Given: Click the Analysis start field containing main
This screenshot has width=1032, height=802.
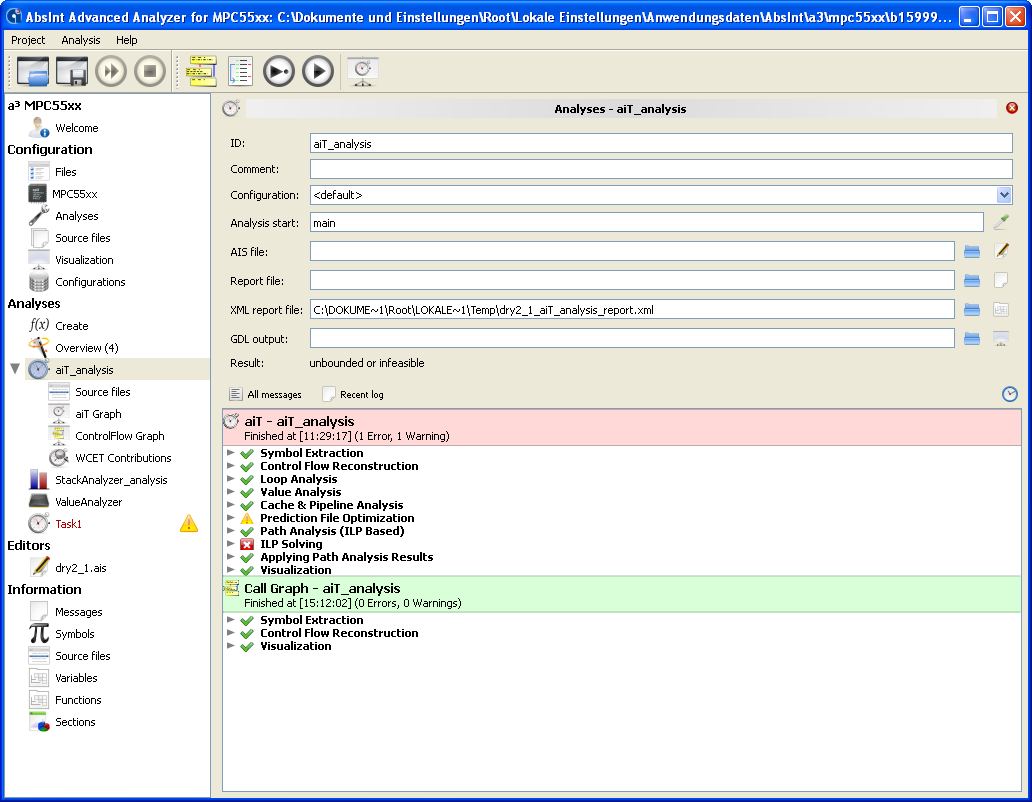Looking at the screenshot, I should pyautogui.click(x=646, y=223).
